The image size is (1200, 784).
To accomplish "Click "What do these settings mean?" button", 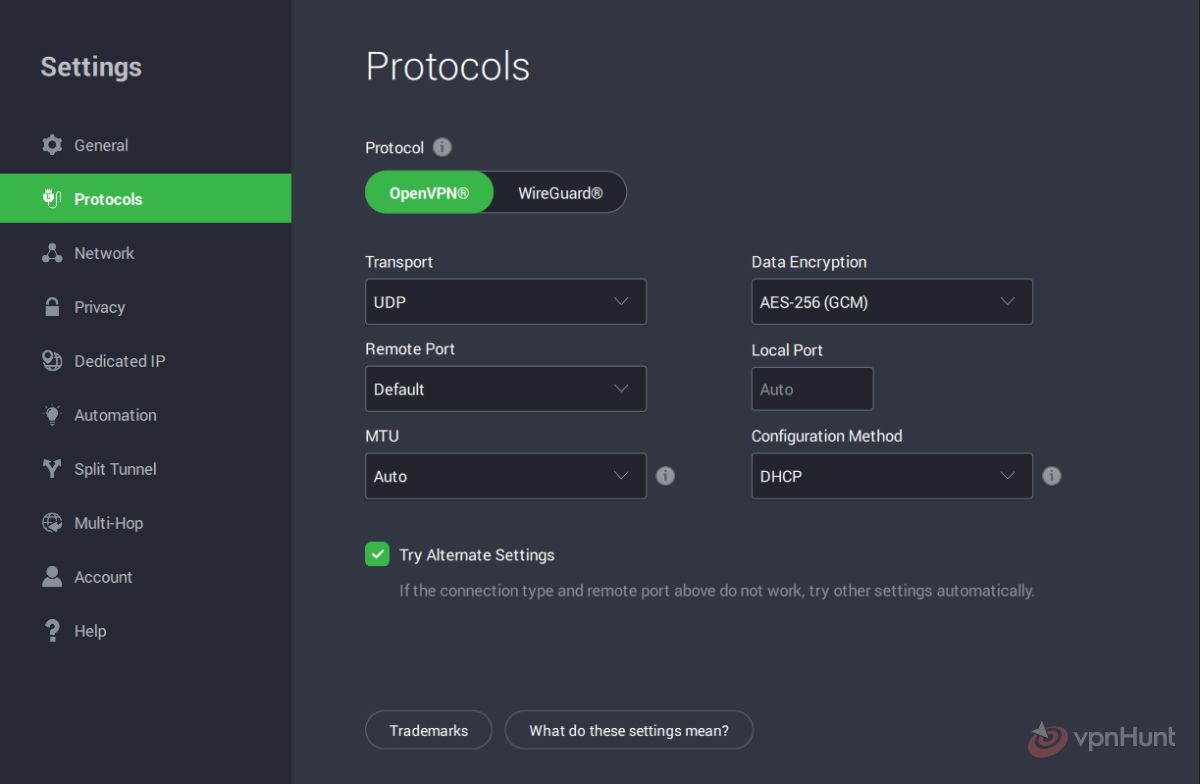I will [629, 730].
